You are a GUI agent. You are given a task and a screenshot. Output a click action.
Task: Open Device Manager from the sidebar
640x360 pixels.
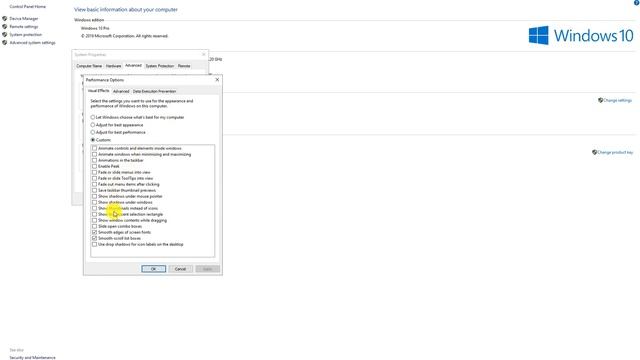click(x=24, y=18)
